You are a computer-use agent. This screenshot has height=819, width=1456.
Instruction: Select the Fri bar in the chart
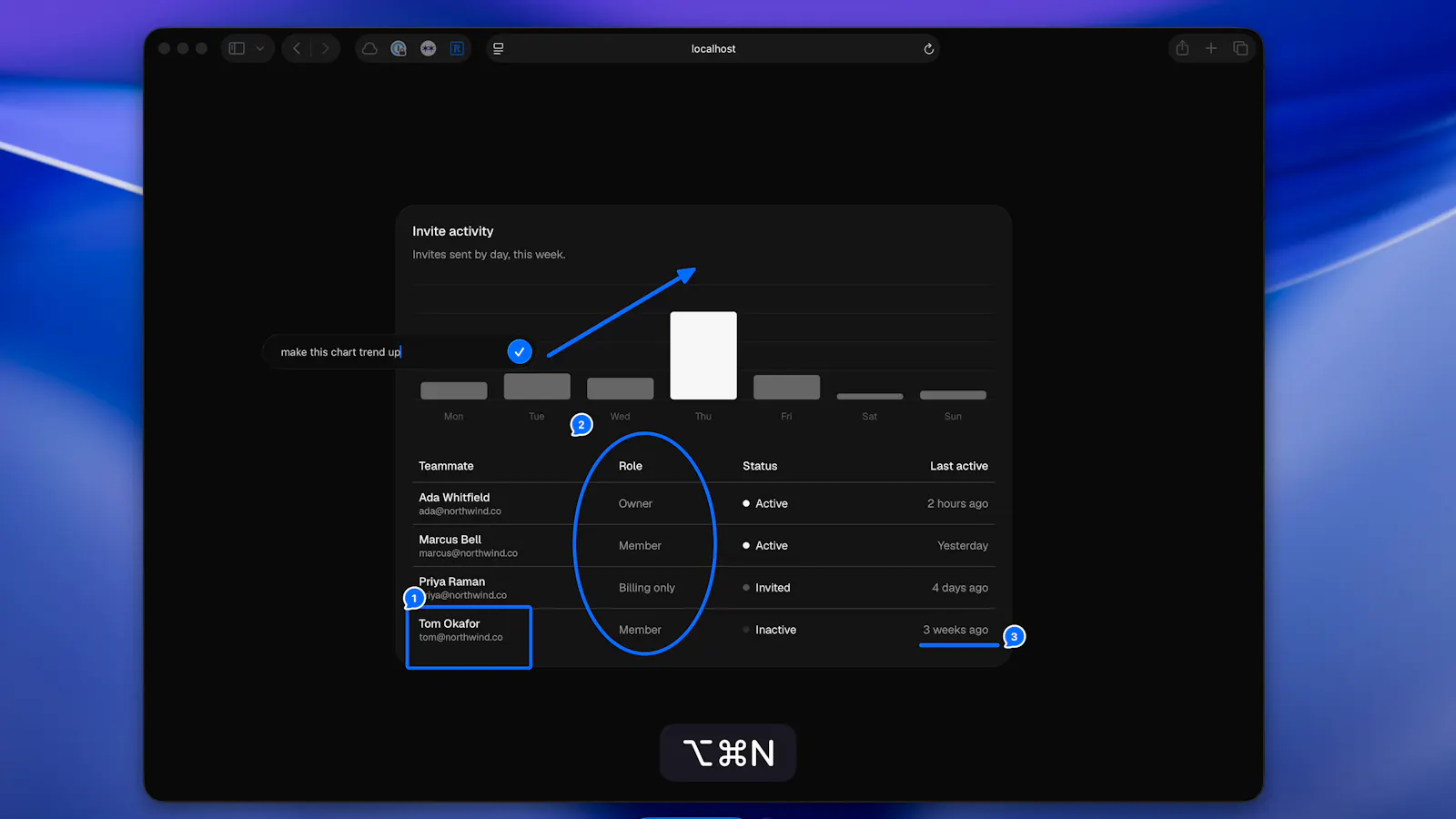click(786, 387)
